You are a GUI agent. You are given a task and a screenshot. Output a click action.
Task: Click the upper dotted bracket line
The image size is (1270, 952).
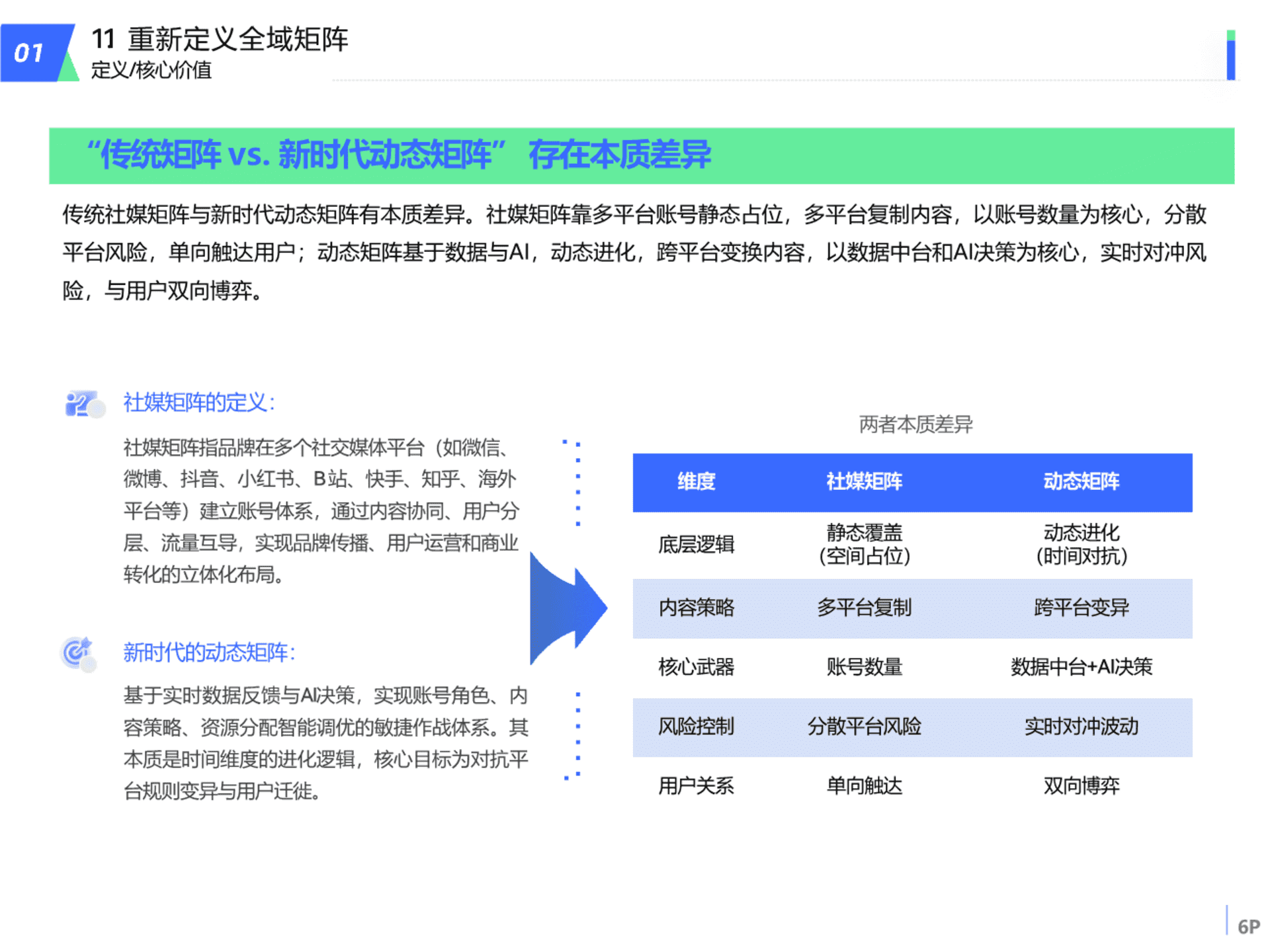577,483
